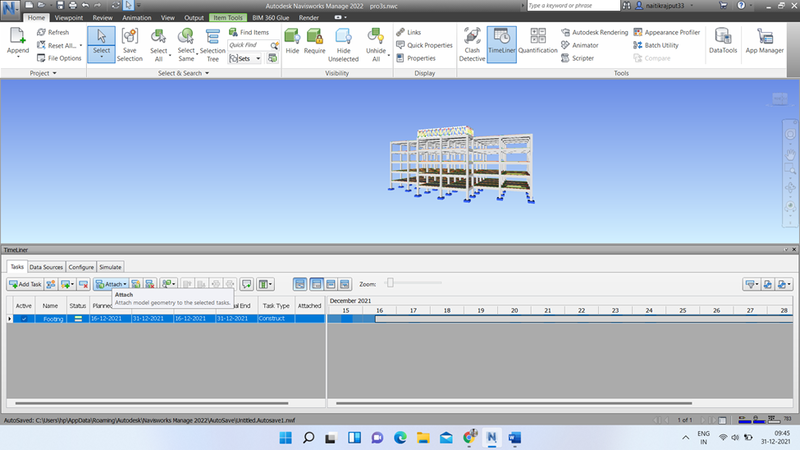Toggle Quick Properties display
Image resolution: width=800 pixels, height=450 pixels.
coord(424,45)
